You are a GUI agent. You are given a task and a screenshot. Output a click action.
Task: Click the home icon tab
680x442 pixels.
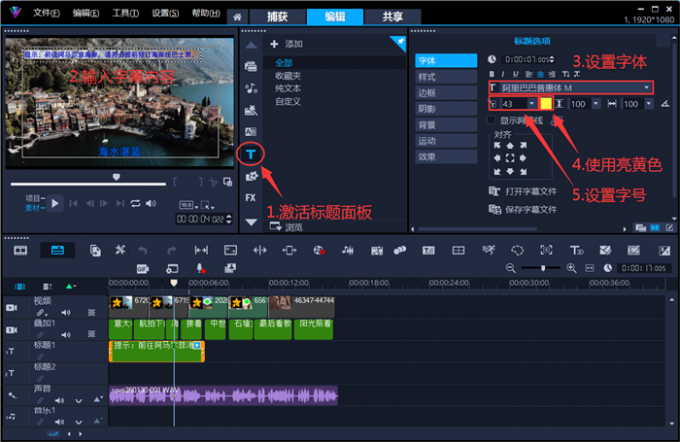tap(237, 17)
